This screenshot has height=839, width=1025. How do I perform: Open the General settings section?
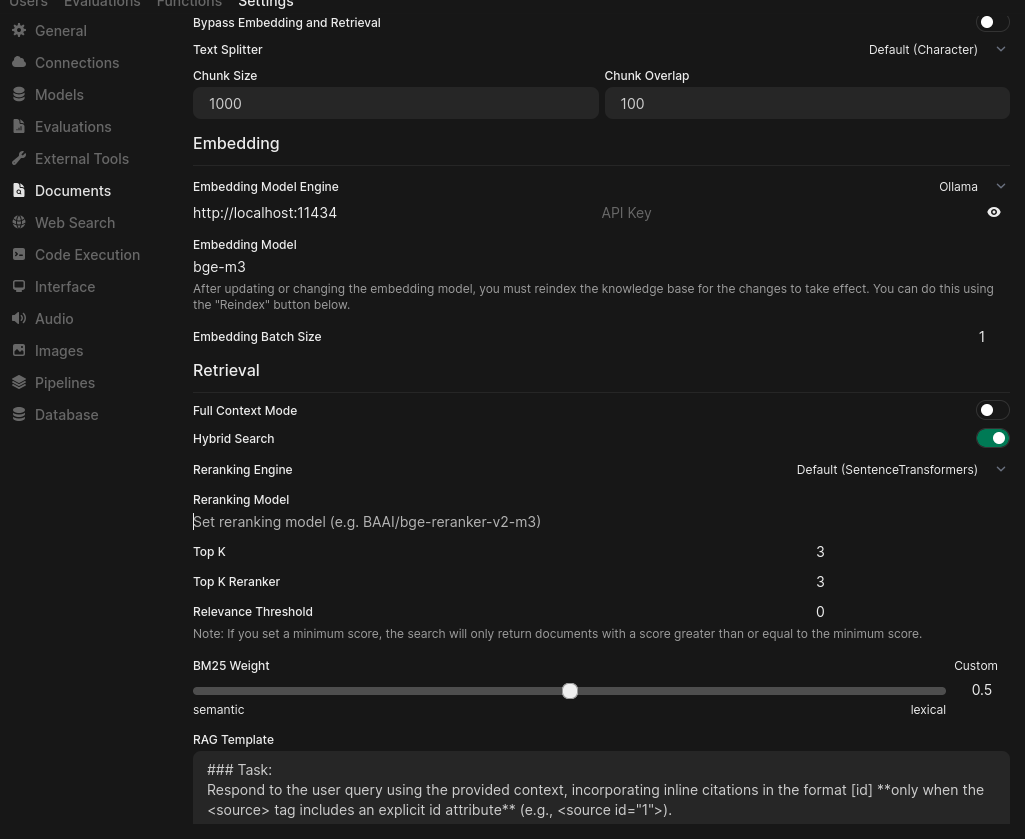(x=60, y=30)
